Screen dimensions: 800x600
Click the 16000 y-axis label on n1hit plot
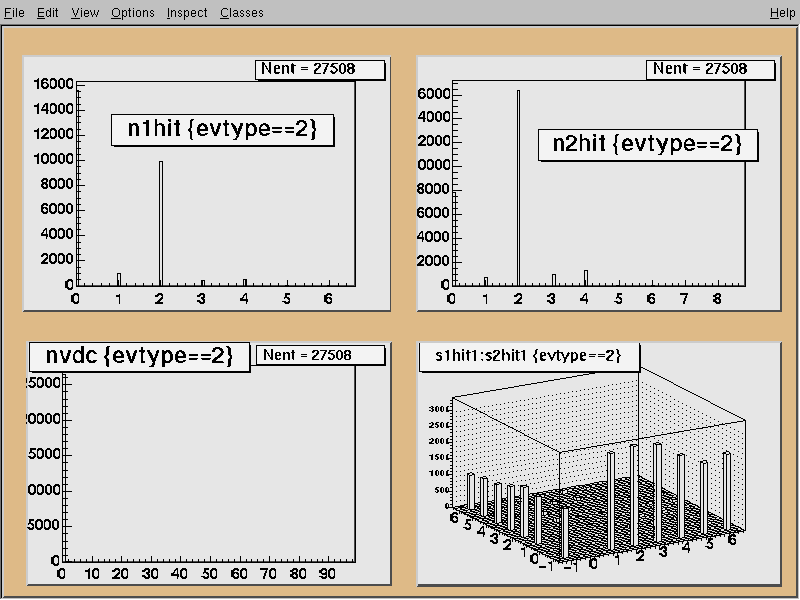coord(53,84)
